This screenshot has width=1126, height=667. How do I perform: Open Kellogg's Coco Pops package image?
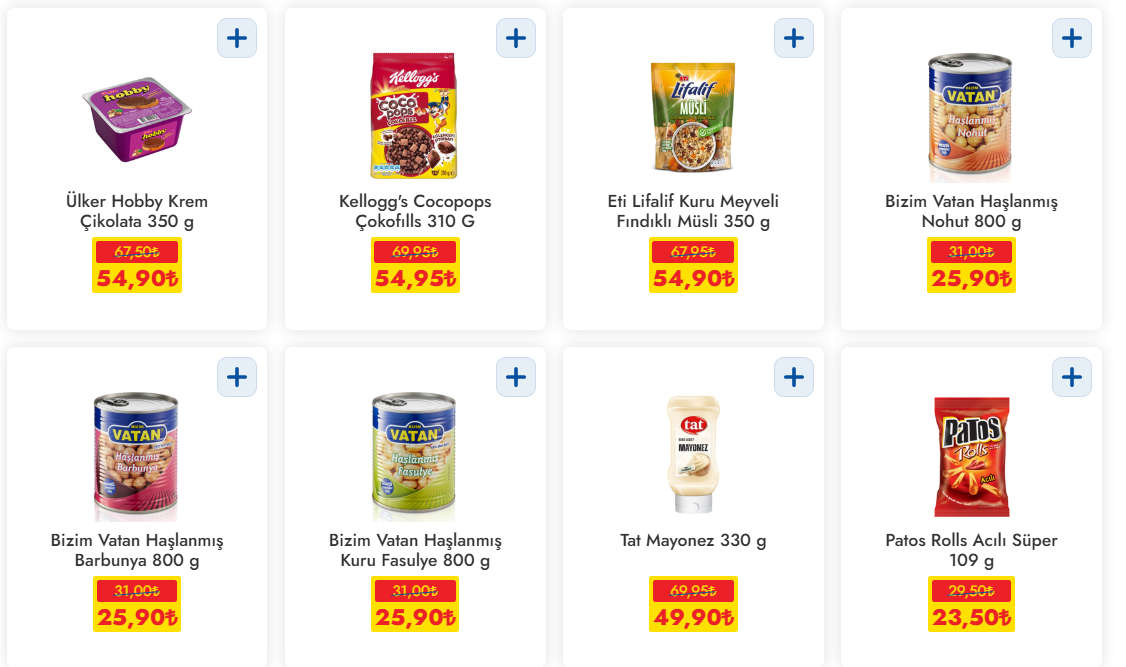pos(414,116)
